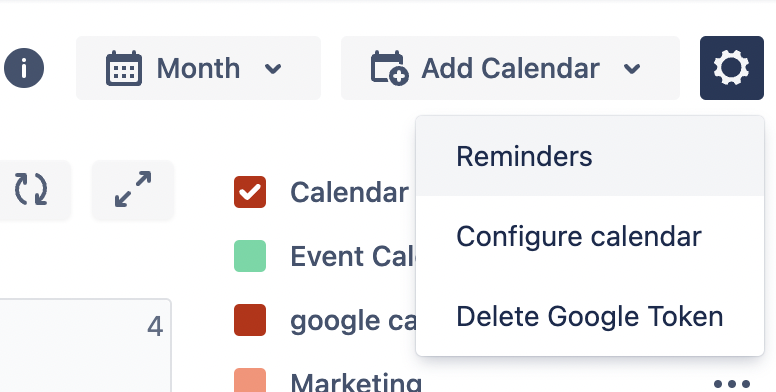Open settings via the gear icon
This screenshot has height=392, width=776.
(x=731, y=68)
